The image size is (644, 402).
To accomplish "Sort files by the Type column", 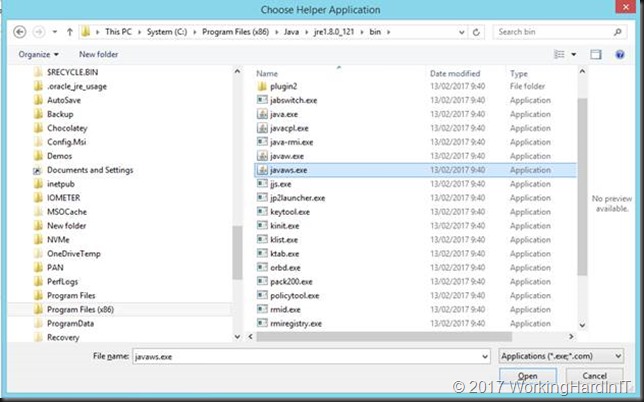I will click(519, 74).
